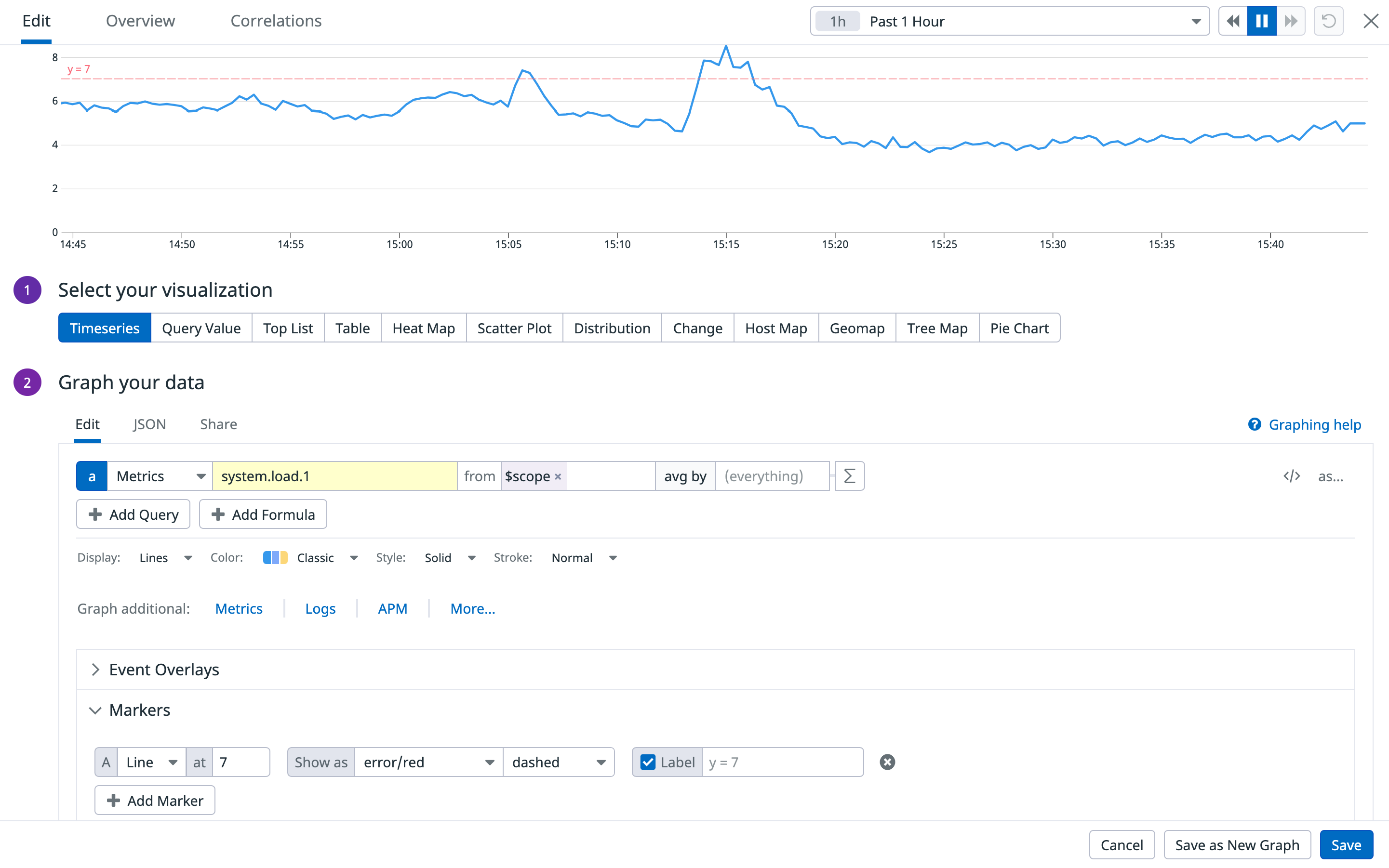
Task: Switch visualization to Heat Map
Action: [423, 328]
